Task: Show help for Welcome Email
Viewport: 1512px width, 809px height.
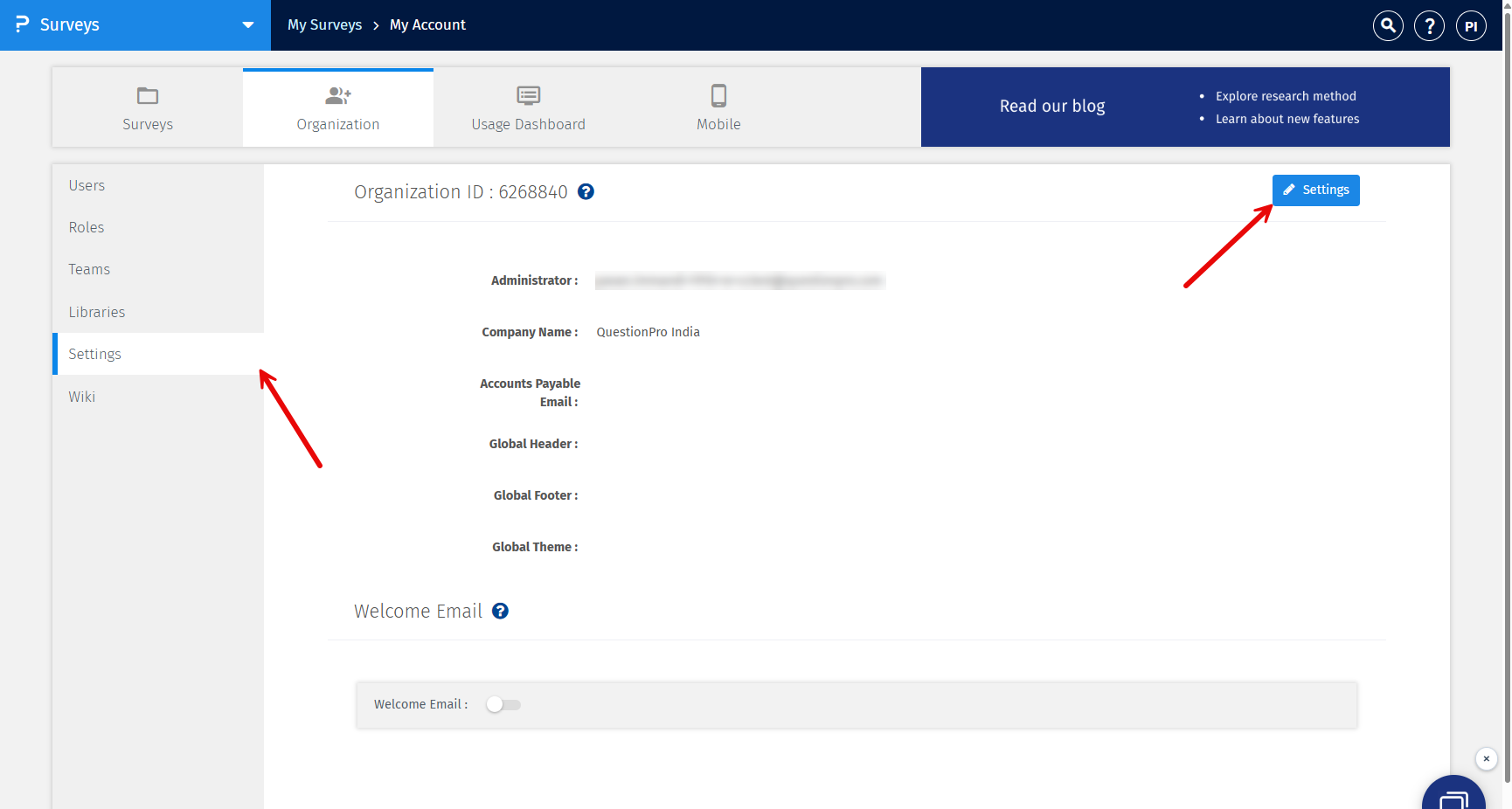Action: pos(500,611)
